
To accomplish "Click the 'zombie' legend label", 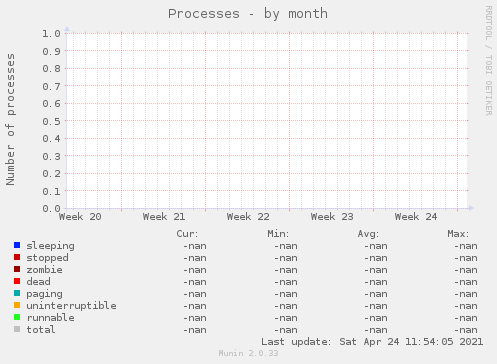I will [44, 270].
